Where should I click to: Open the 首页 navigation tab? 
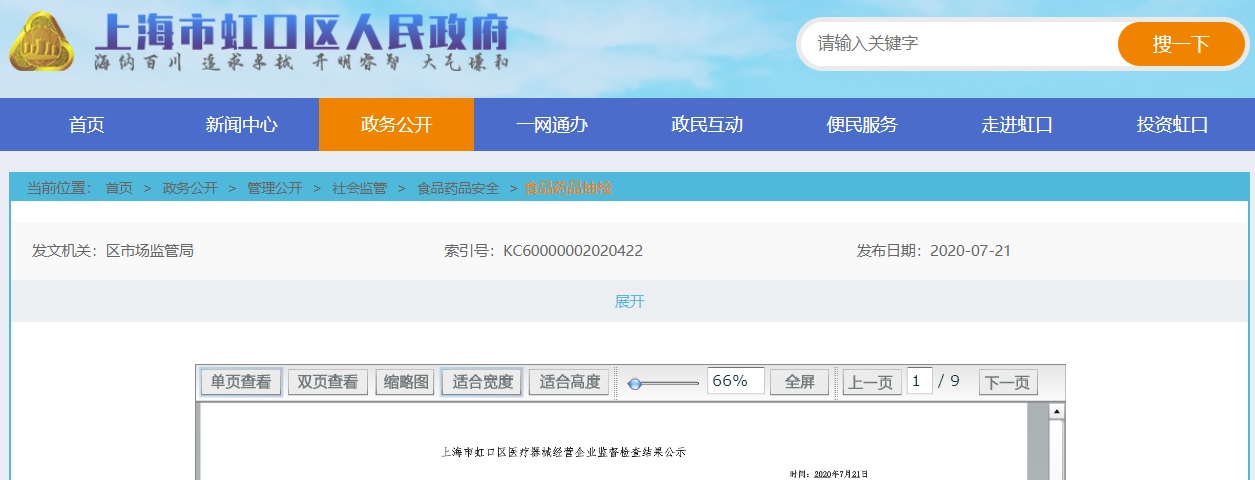(x=87, y=125)
